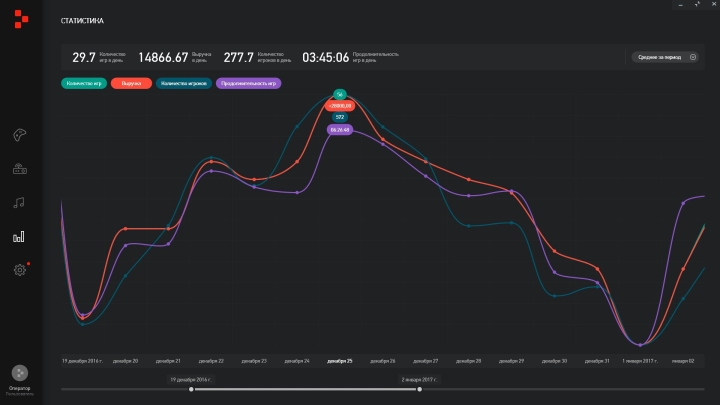Viewport: 720px width, 405px height.
Task: Click the Оператор user avatar
Action: (19, 372)
